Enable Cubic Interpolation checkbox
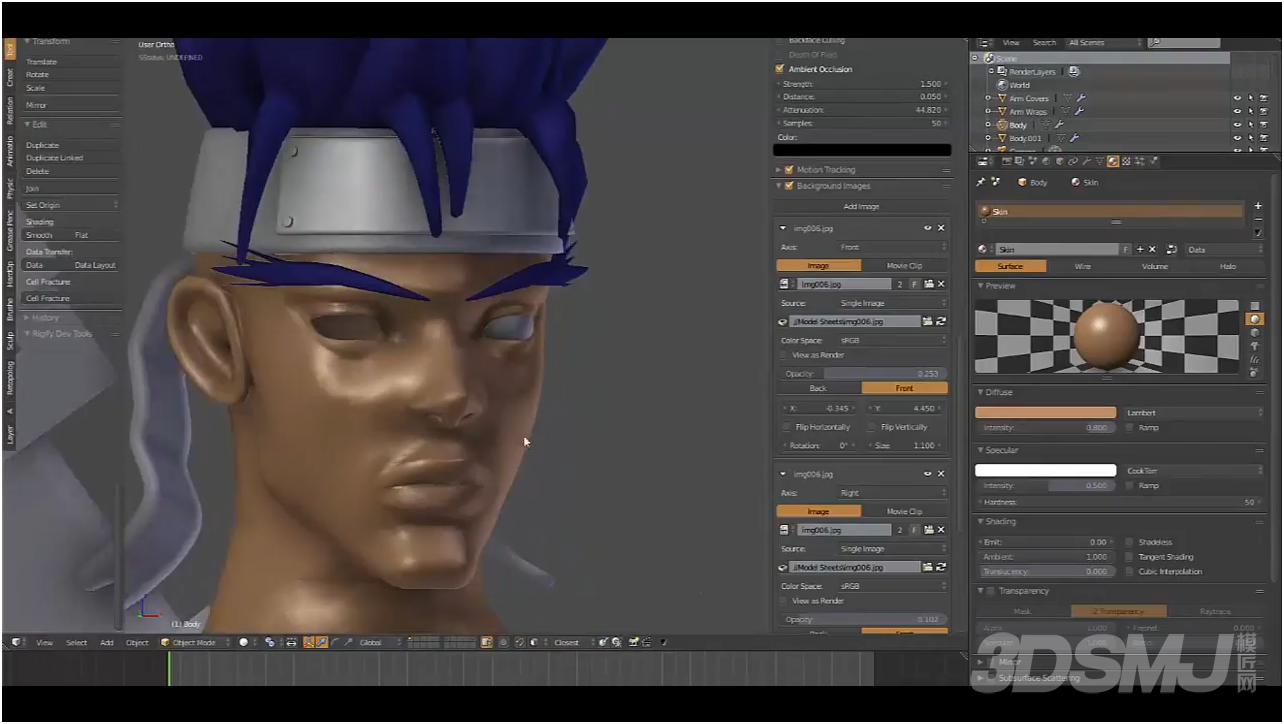Viewport: 1284px width, 724px height. pyautogui.click(x=1129, y=572)
